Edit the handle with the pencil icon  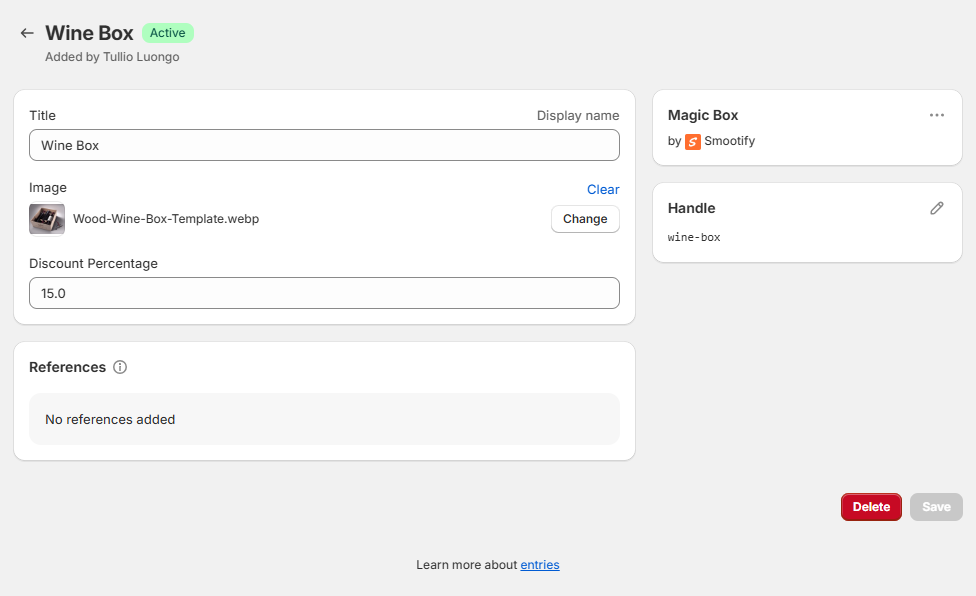click(x=936, y=208)
